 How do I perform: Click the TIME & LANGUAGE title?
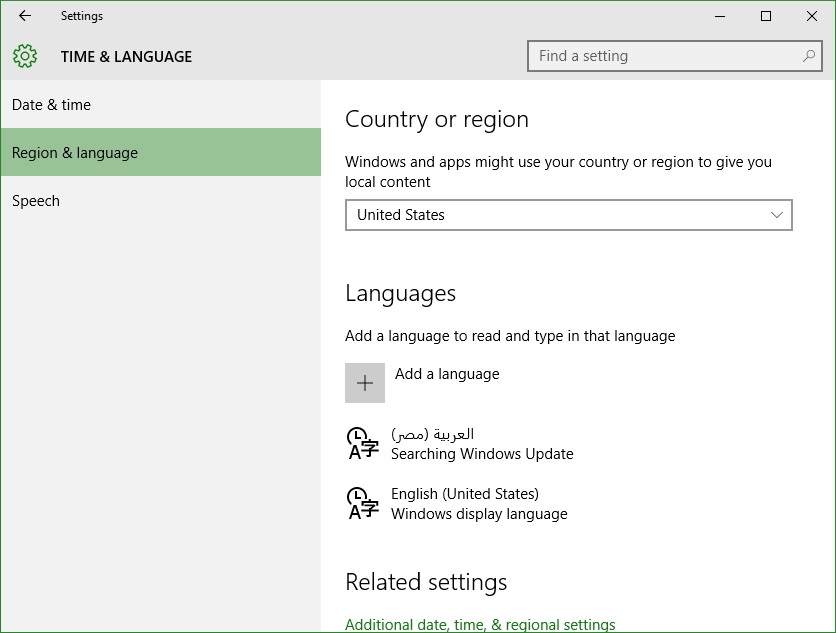coord(126,57)
